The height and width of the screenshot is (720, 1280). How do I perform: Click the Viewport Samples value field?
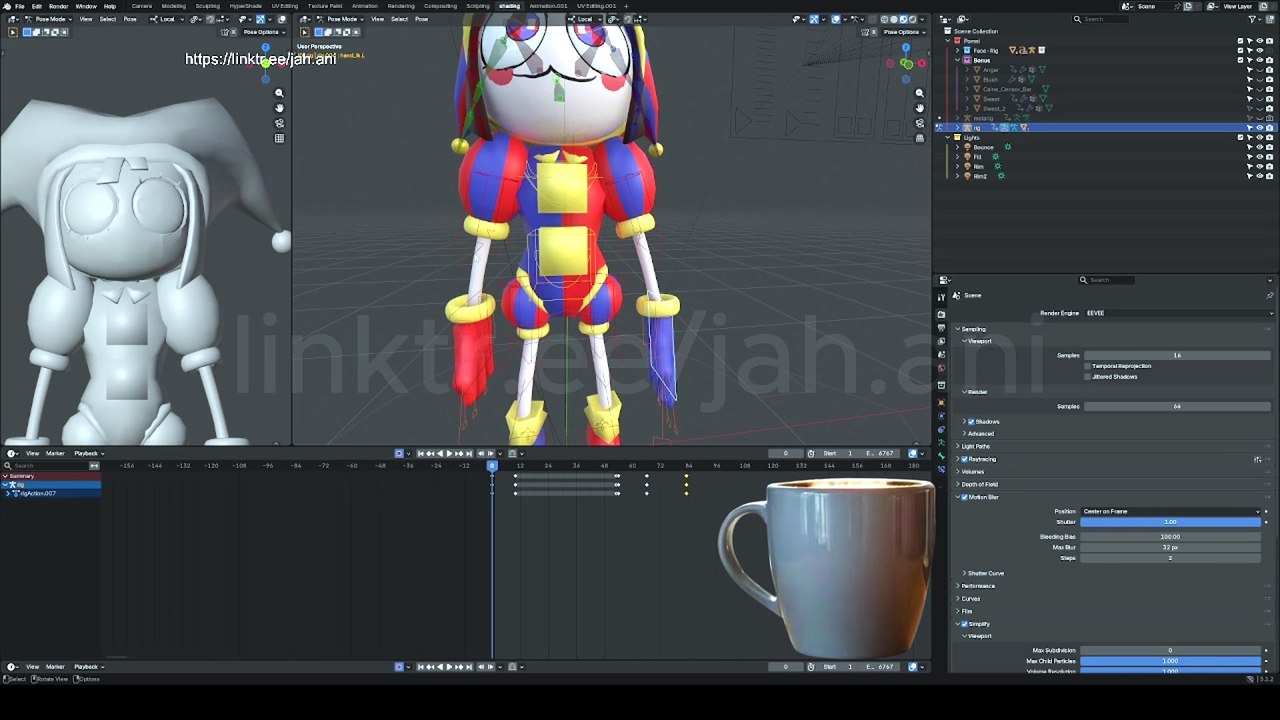point(1178,355)
